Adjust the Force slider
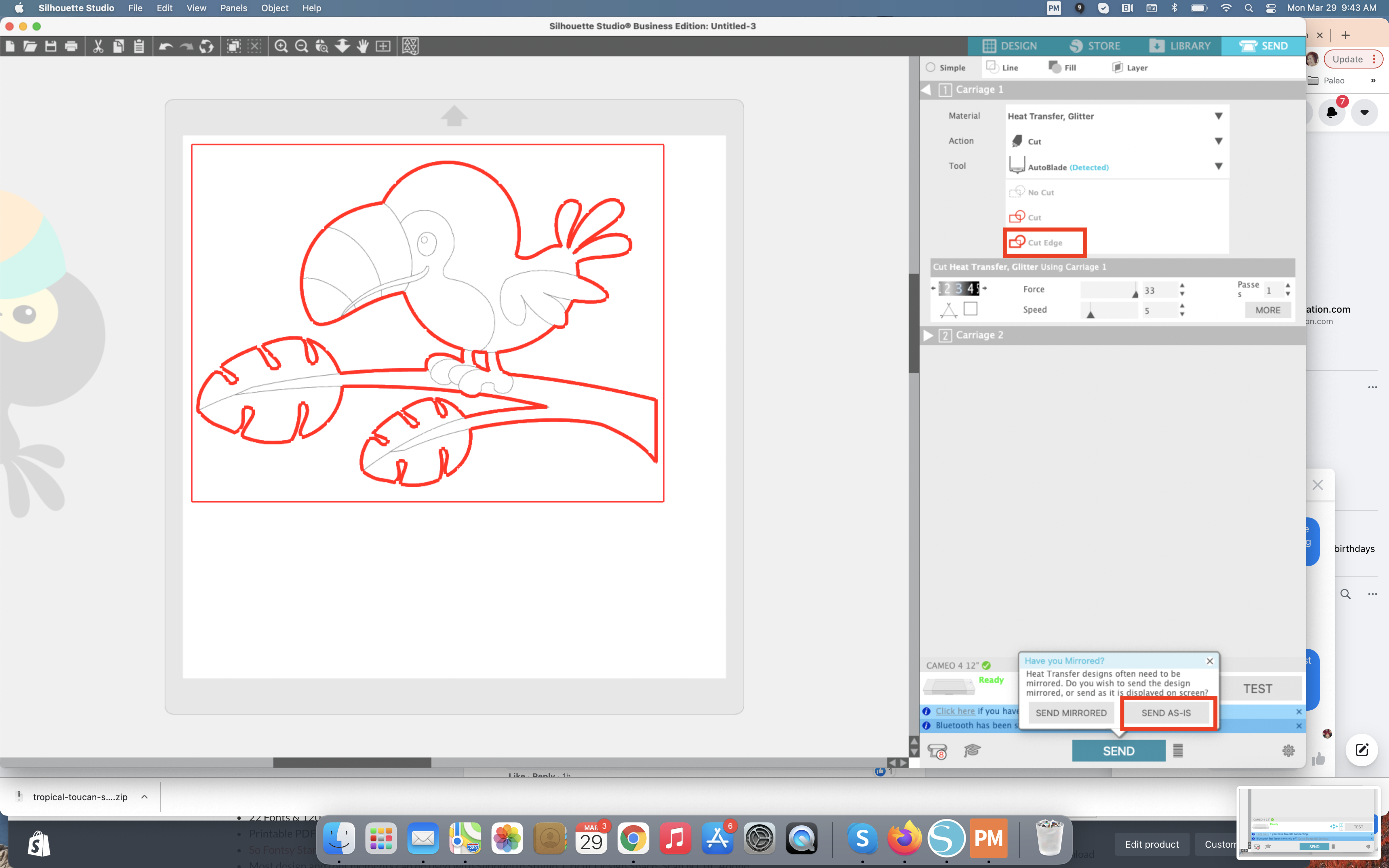The height and width of the screenshot is (868, 1389). (1134, 293)
